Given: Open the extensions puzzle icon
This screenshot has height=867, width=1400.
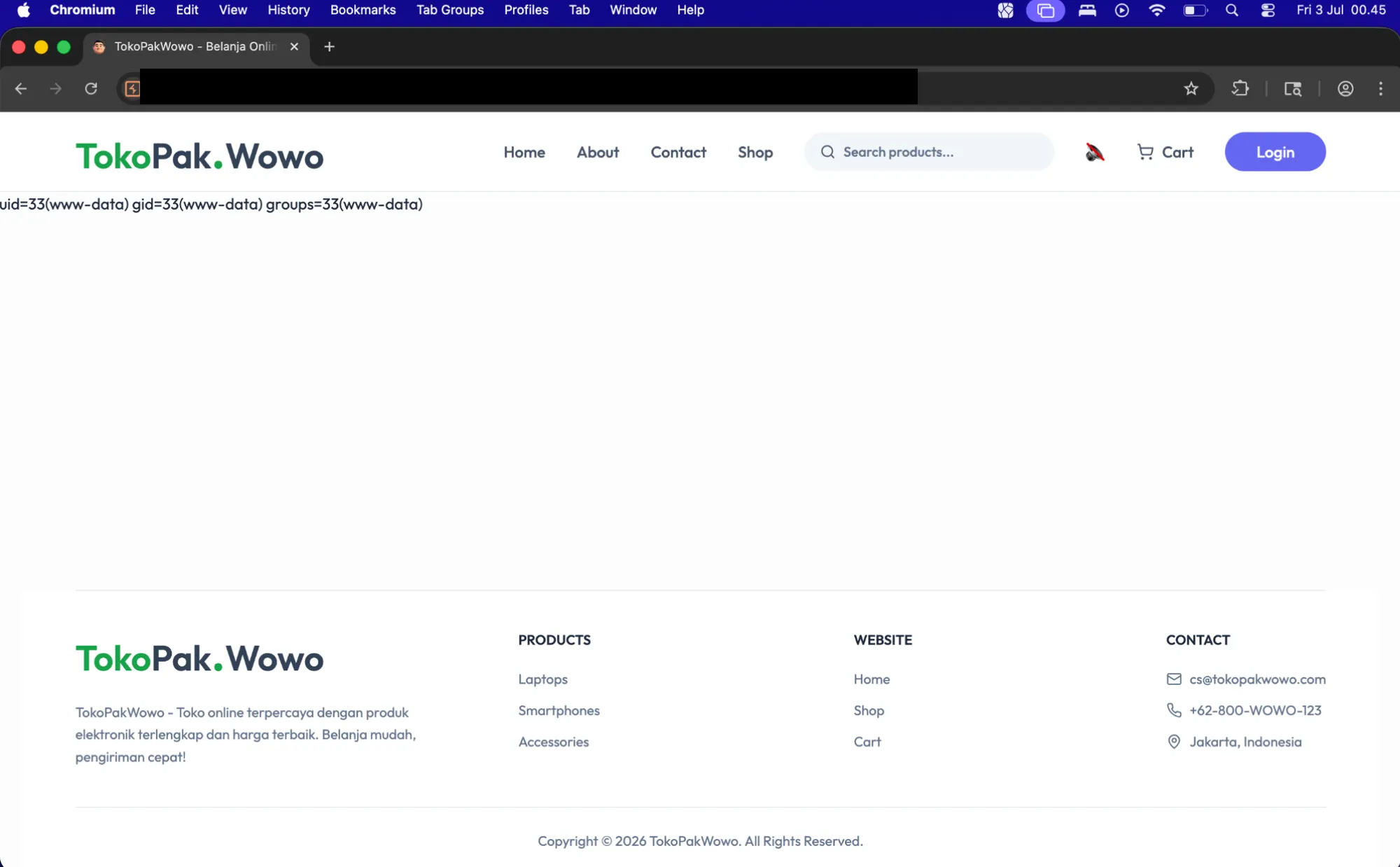Looking at the screenshot, I should click(x=1240, y=89).
